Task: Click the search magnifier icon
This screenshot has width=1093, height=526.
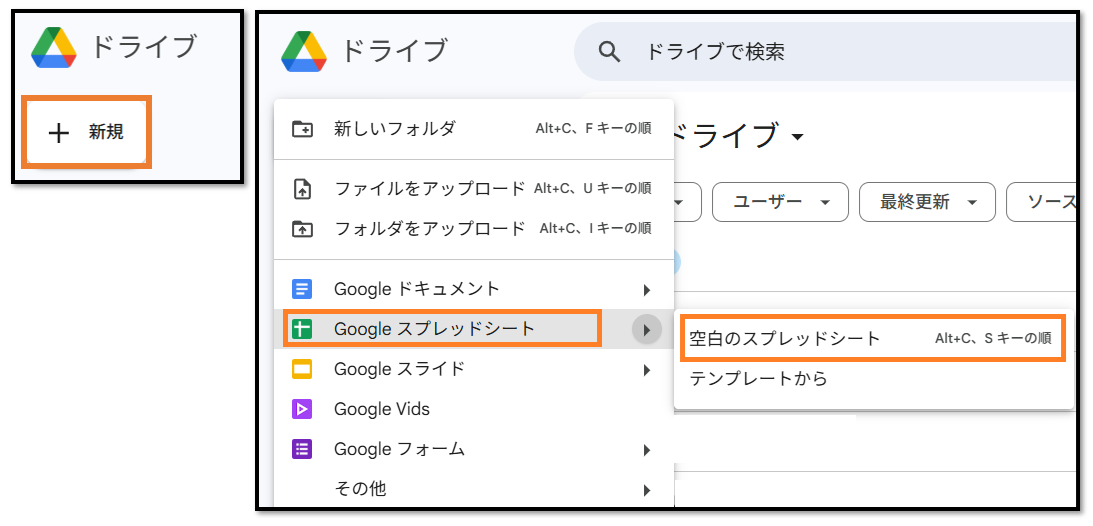Action: pos(609,52)
